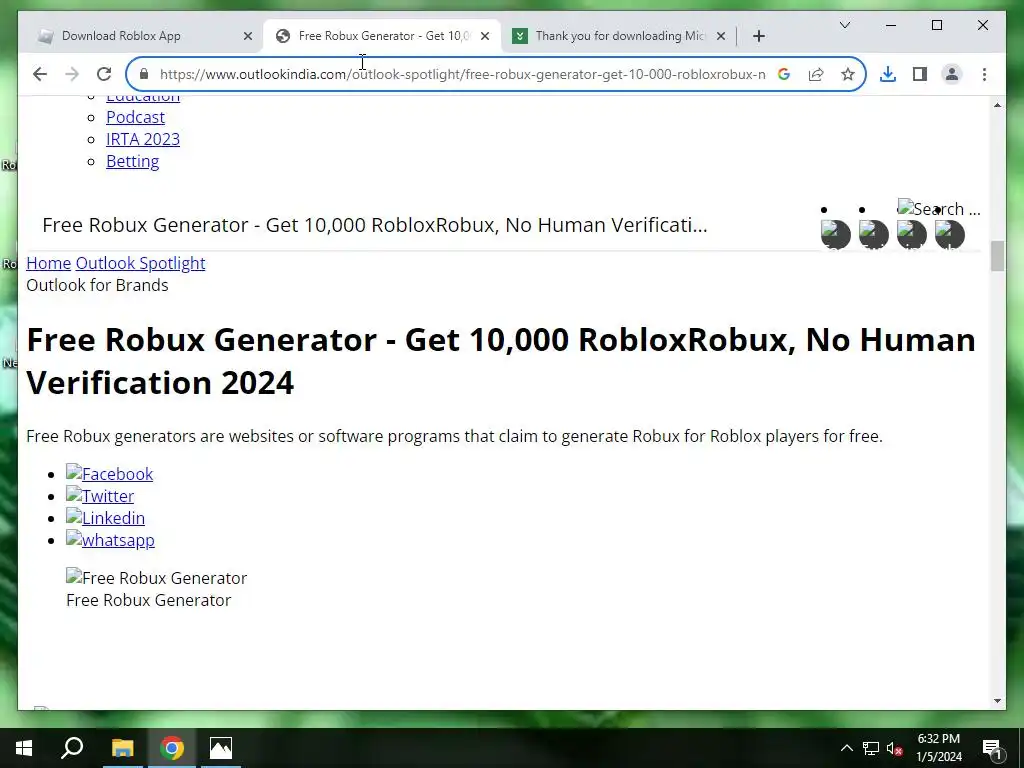This screenshot has height=768, width=1024.
Task: Close the Thank you for downloading tab
Action: [721, 36]
